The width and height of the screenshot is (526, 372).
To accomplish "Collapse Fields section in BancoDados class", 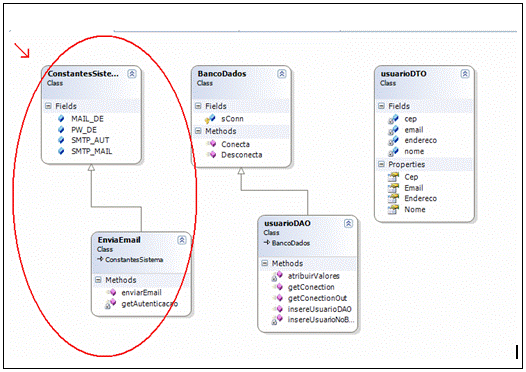I will 198,106.
